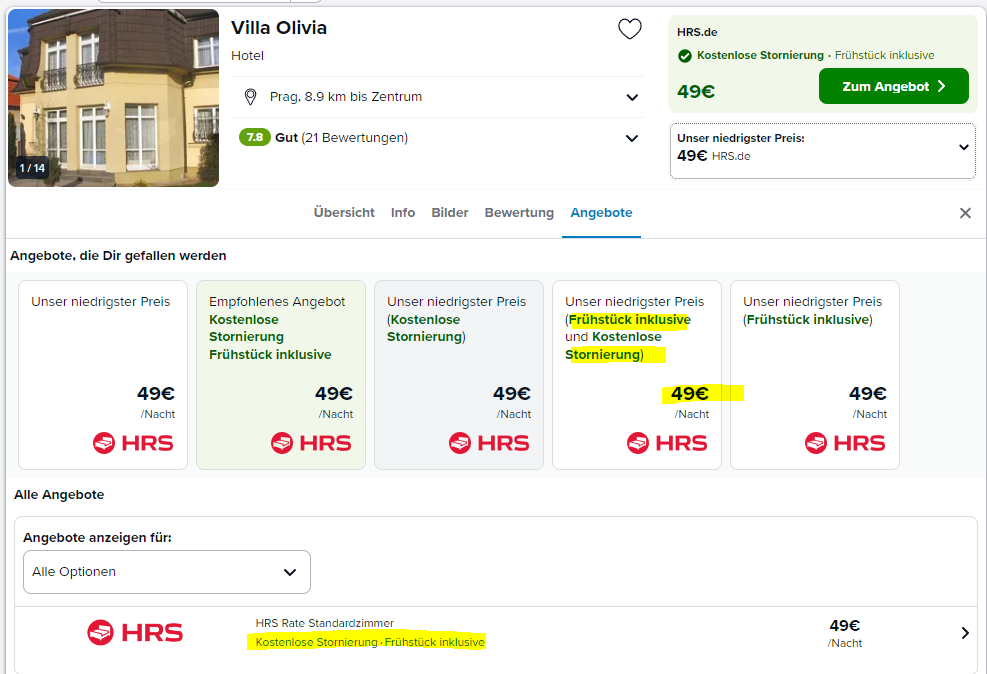The height and width of the screenshot is (674, 987).
Task: Open the Bewertung tab
Action: [519, 213]
